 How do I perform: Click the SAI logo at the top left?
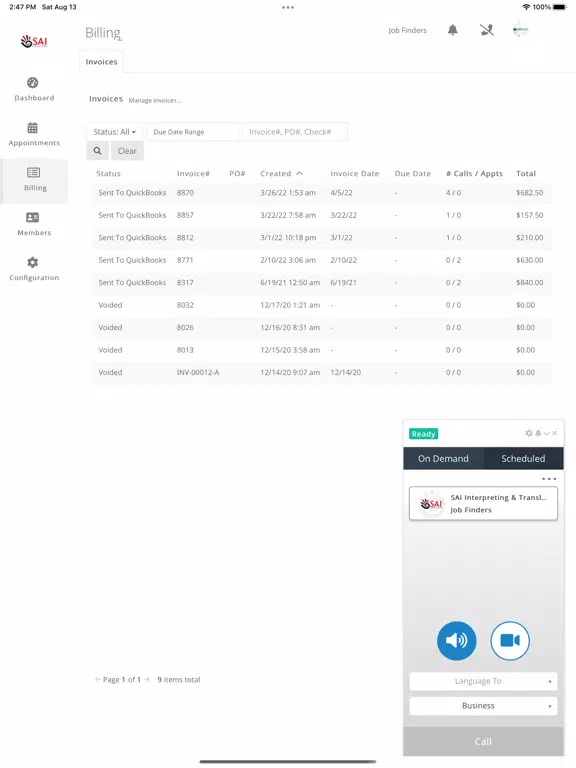point(34,42)
